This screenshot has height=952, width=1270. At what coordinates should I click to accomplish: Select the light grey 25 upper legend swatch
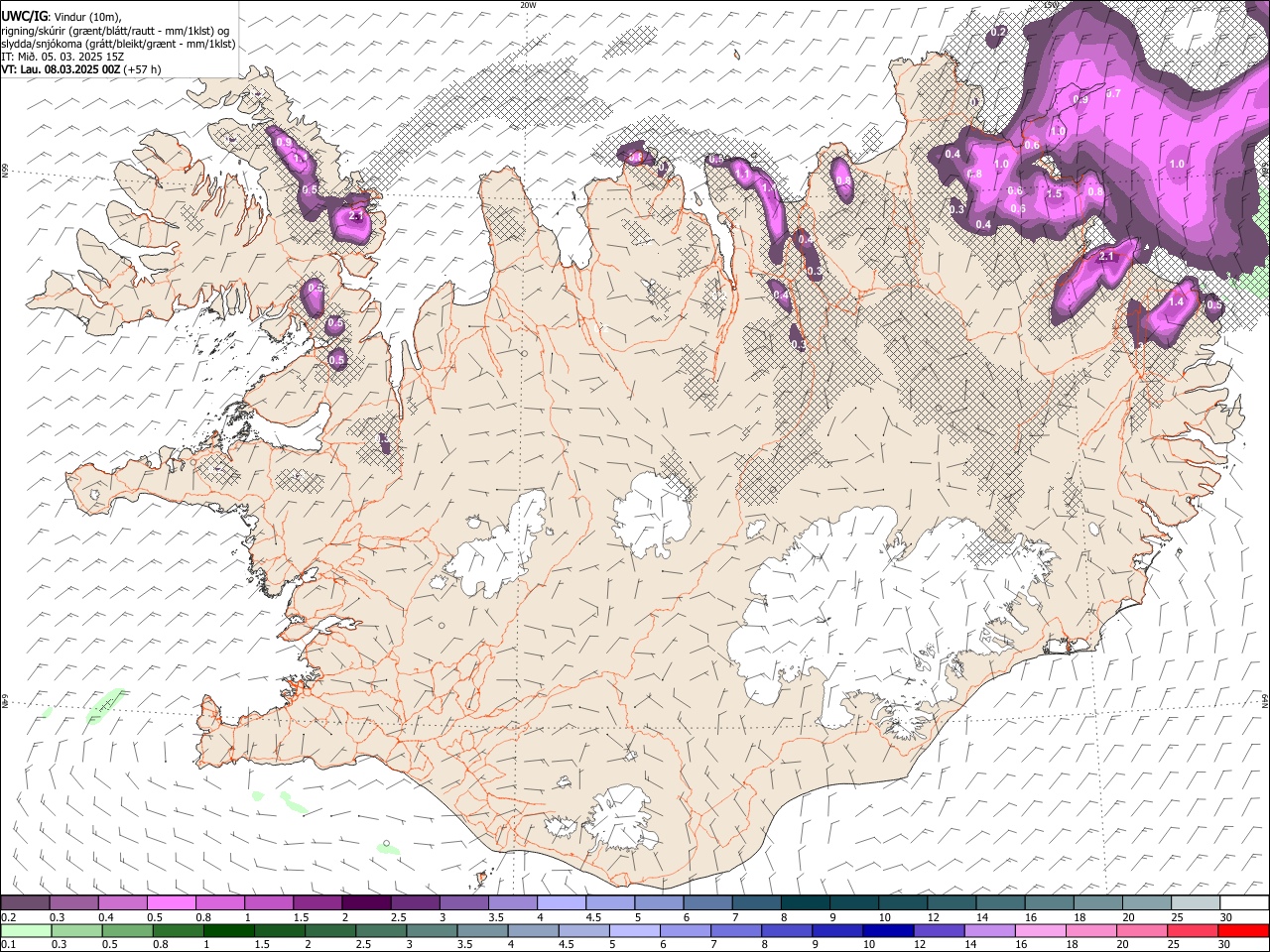(1194, 902)
